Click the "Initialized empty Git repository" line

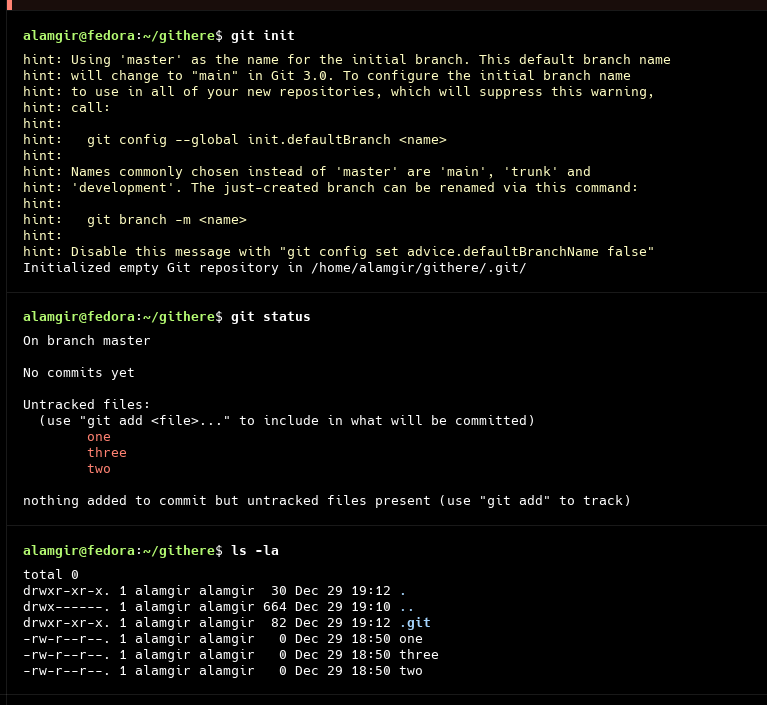274,268
